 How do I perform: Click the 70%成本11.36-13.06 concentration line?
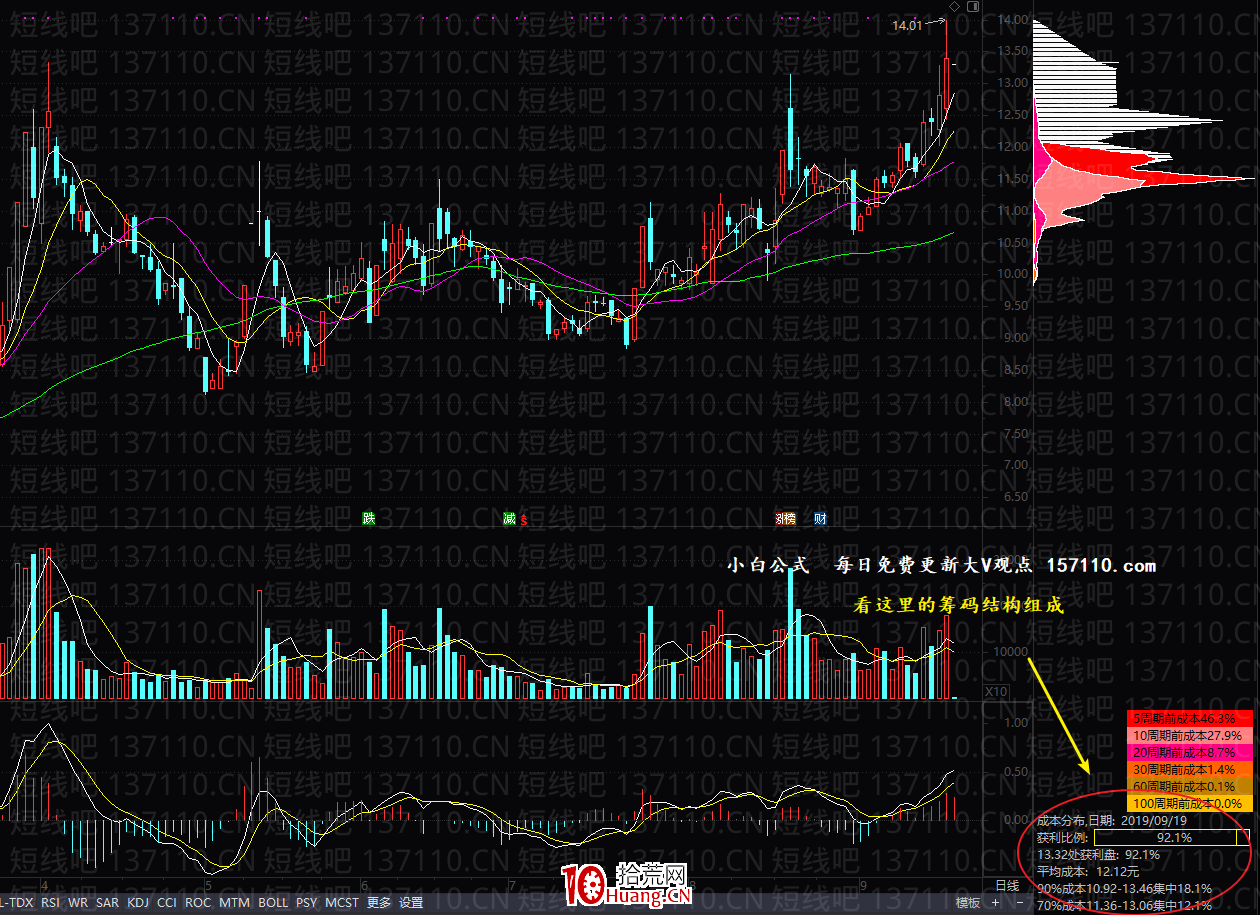coord(1124,906)
